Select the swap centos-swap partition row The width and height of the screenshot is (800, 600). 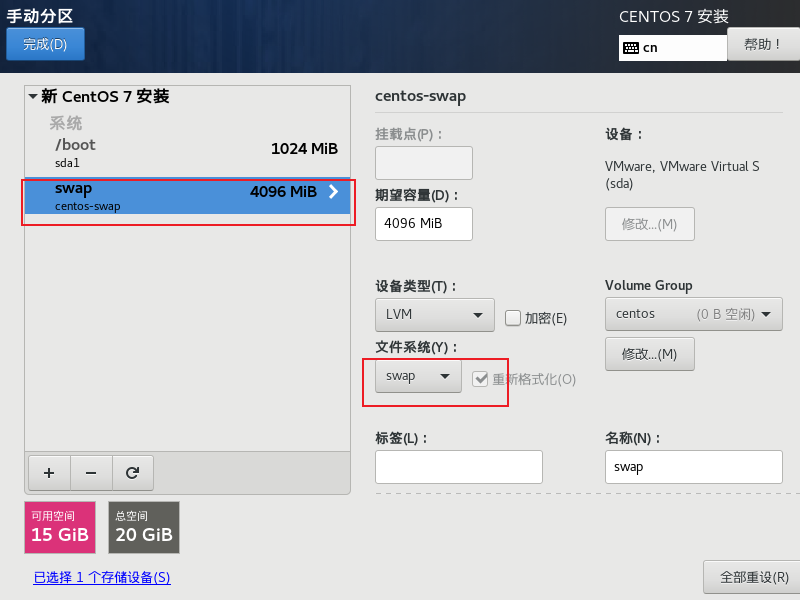point(188,196)
